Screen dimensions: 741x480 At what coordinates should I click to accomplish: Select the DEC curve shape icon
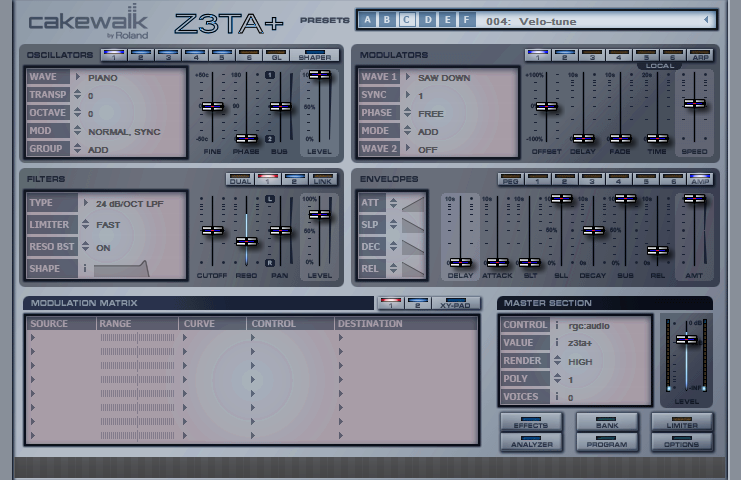[413, 247]
